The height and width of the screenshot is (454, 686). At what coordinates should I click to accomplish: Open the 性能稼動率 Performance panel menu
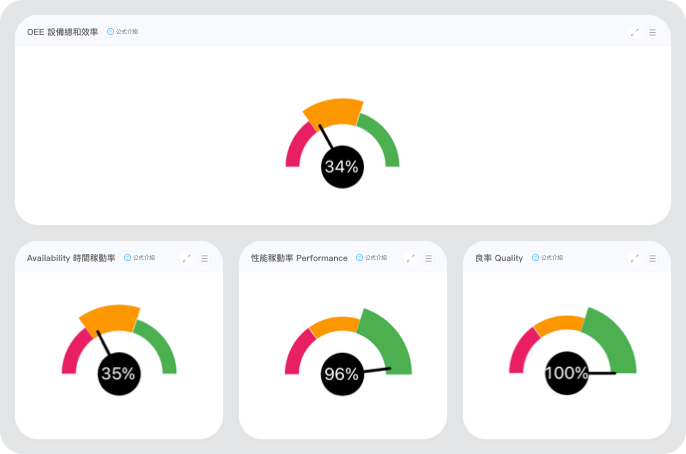click(428, 258)
